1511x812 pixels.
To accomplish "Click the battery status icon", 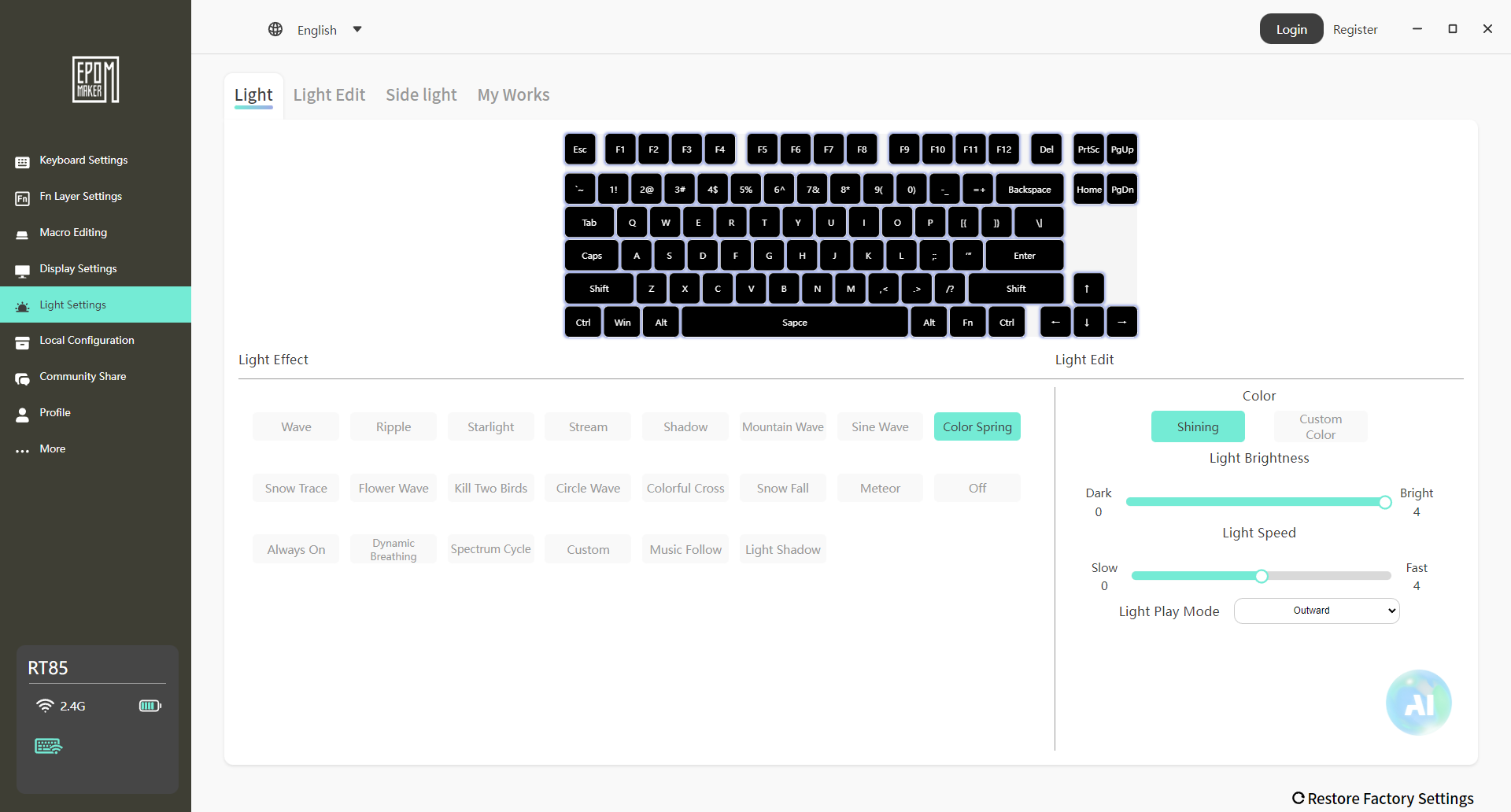I will coord(150,706).
